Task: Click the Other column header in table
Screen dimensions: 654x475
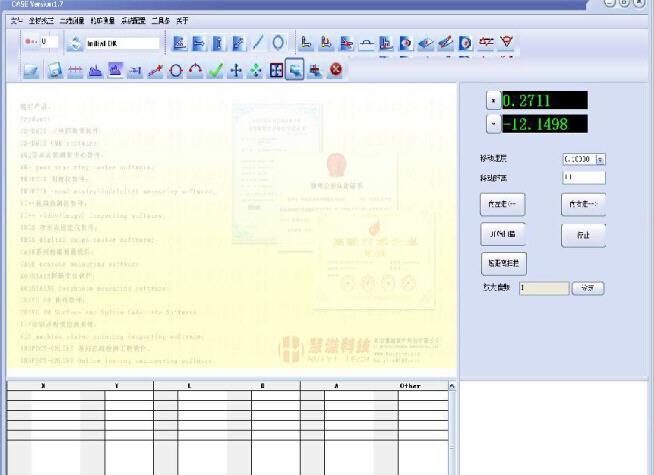Action: coord(410,385)
